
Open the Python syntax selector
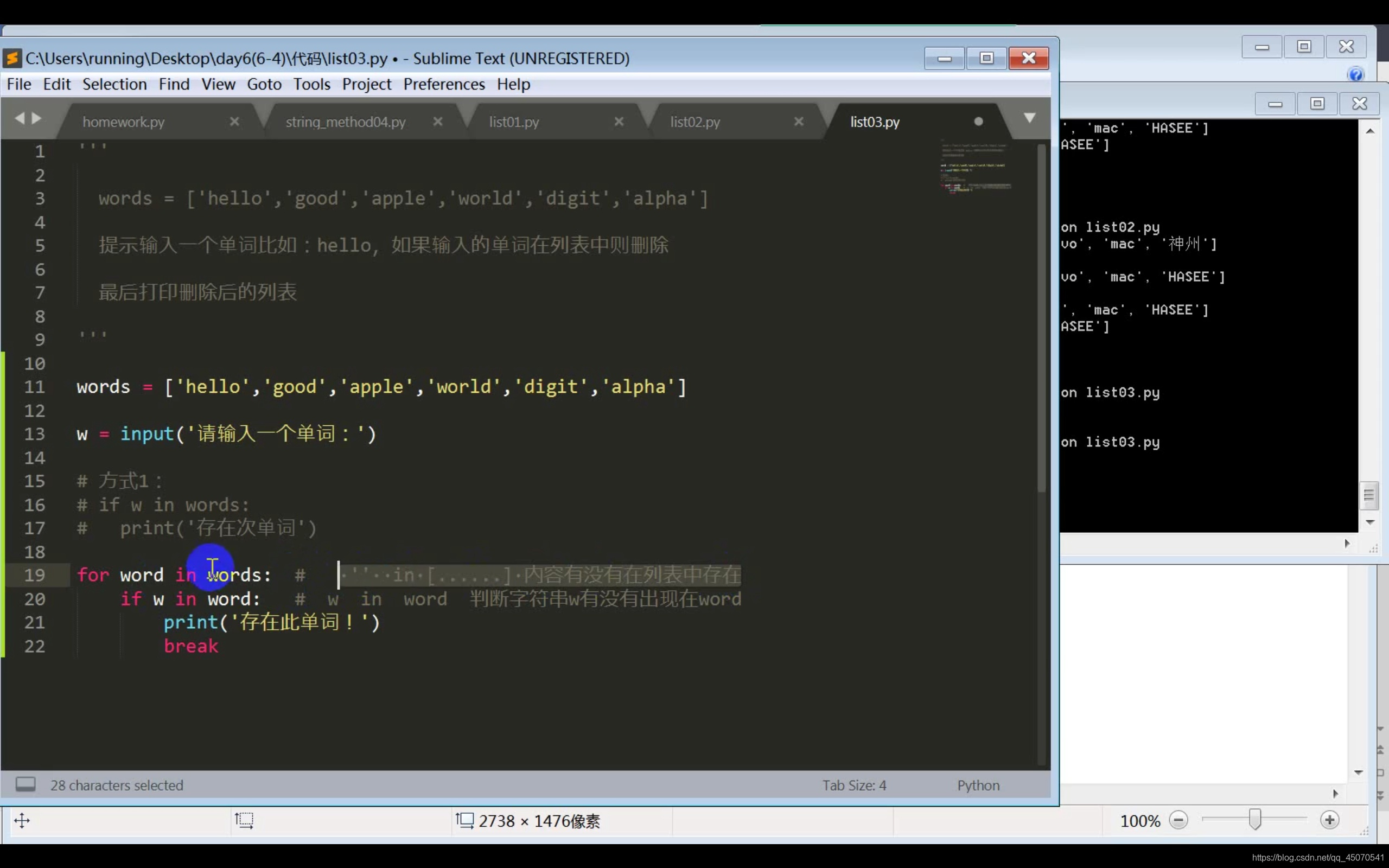(x=978, y=785)
